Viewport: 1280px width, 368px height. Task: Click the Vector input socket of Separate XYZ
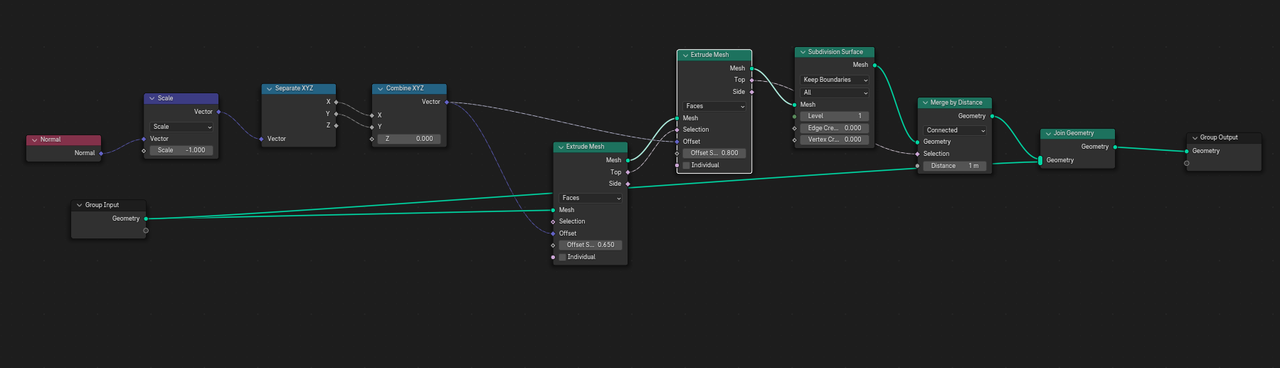(262, 139)
